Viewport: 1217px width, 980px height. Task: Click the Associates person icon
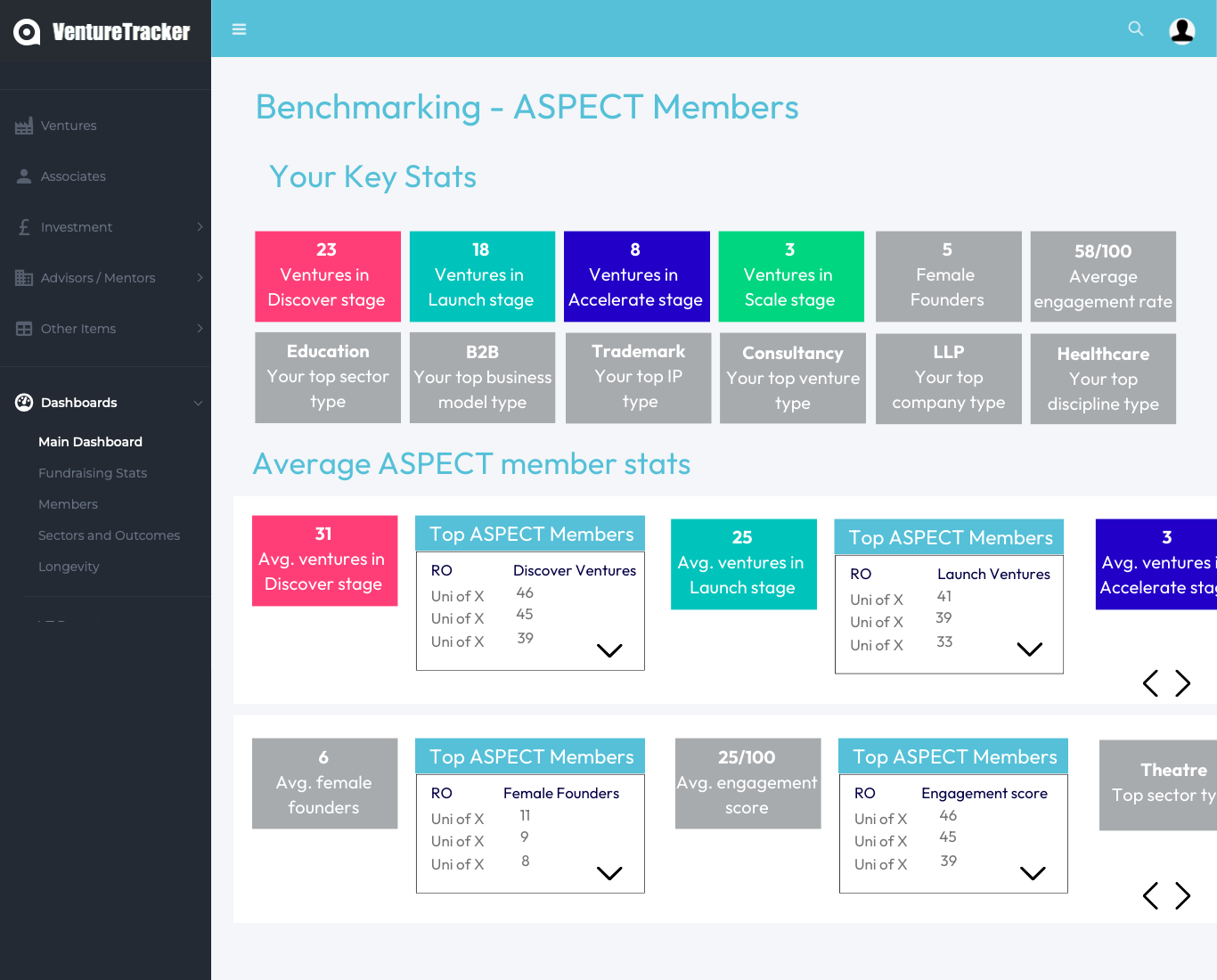[24, 176]
